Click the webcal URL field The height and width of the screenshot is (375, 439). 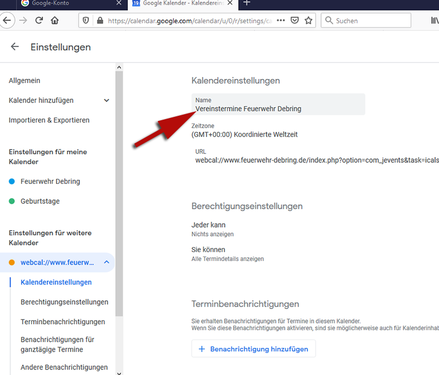[x=317, y=160]
